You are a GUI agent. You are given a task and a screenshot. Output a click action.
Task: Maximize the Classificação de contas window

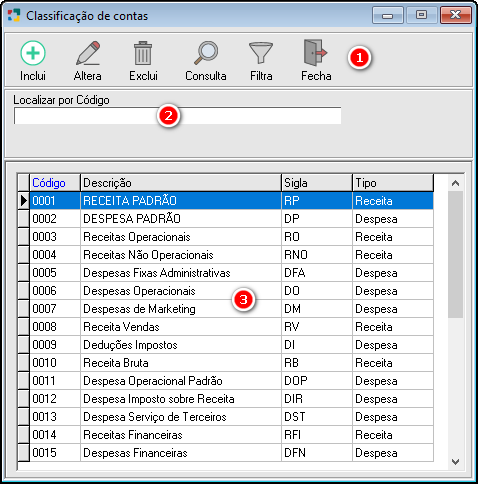pos(421,15)
